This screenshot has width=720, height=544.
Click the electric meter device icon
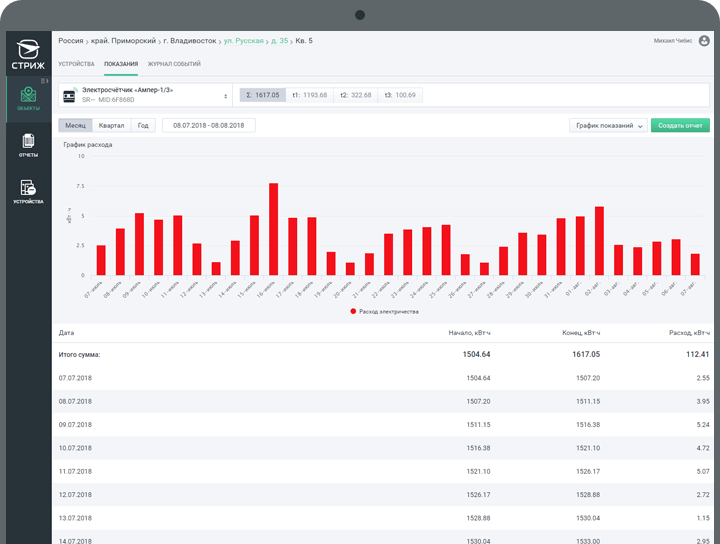[70, 95]
